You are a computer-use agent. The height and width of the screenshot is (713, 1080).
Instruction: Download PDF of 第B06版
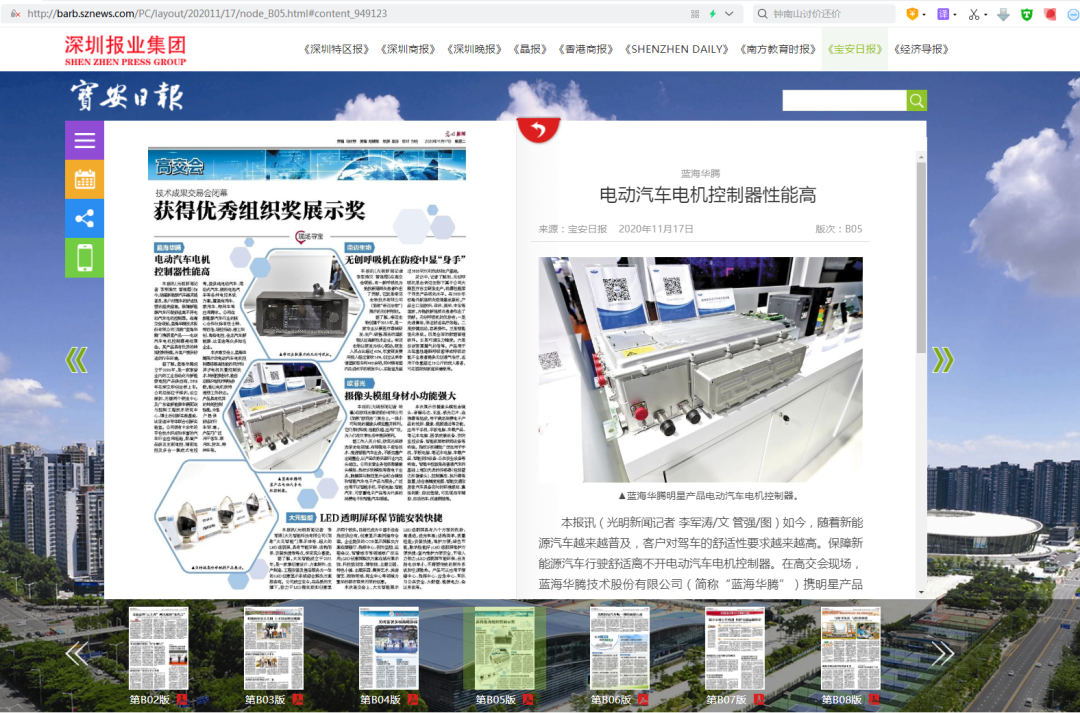pyautogui.click(x=643, y=700)
